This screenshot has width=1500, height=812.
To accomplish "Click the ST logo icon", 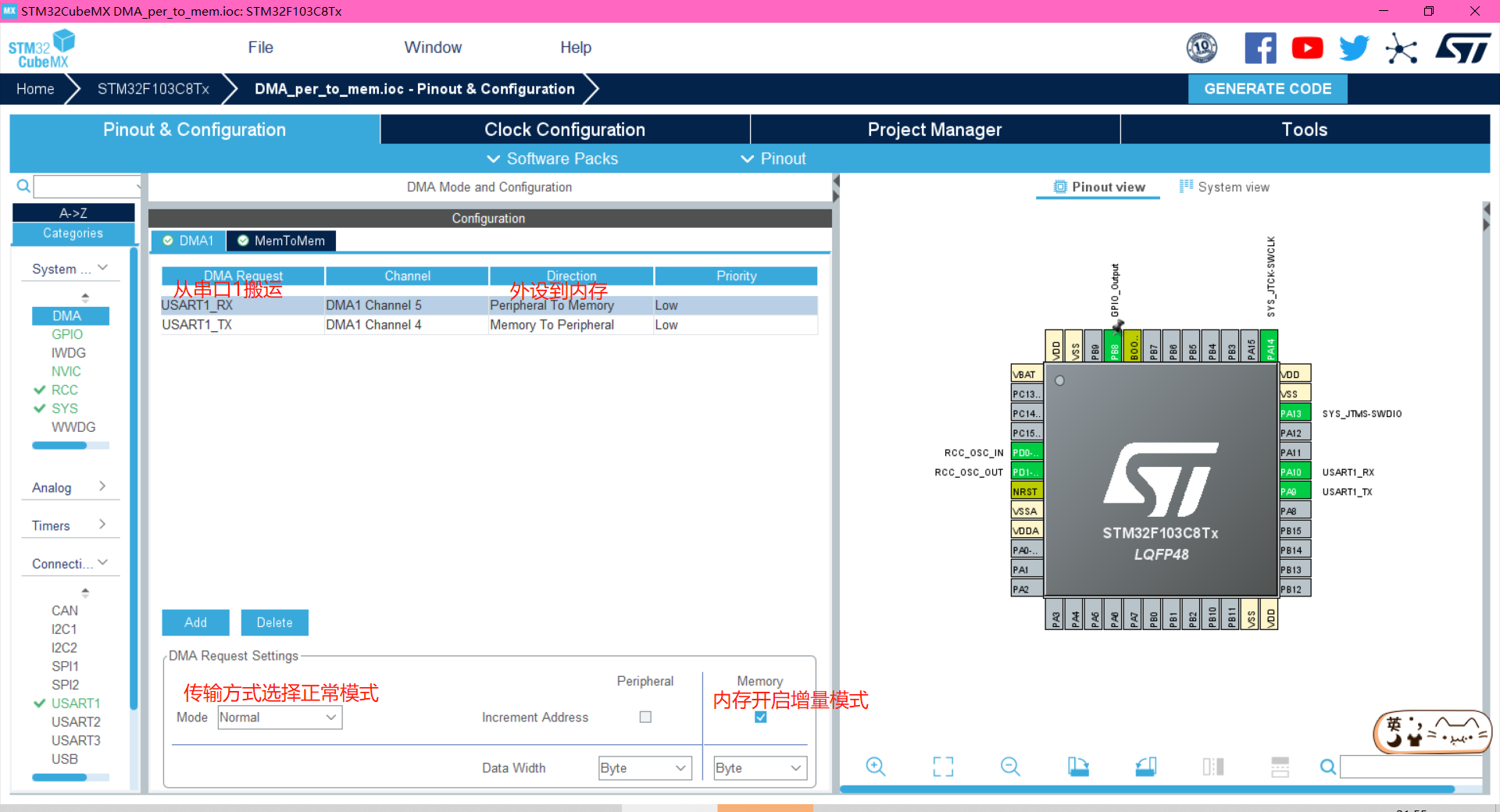I will (x=1462, y=48).
